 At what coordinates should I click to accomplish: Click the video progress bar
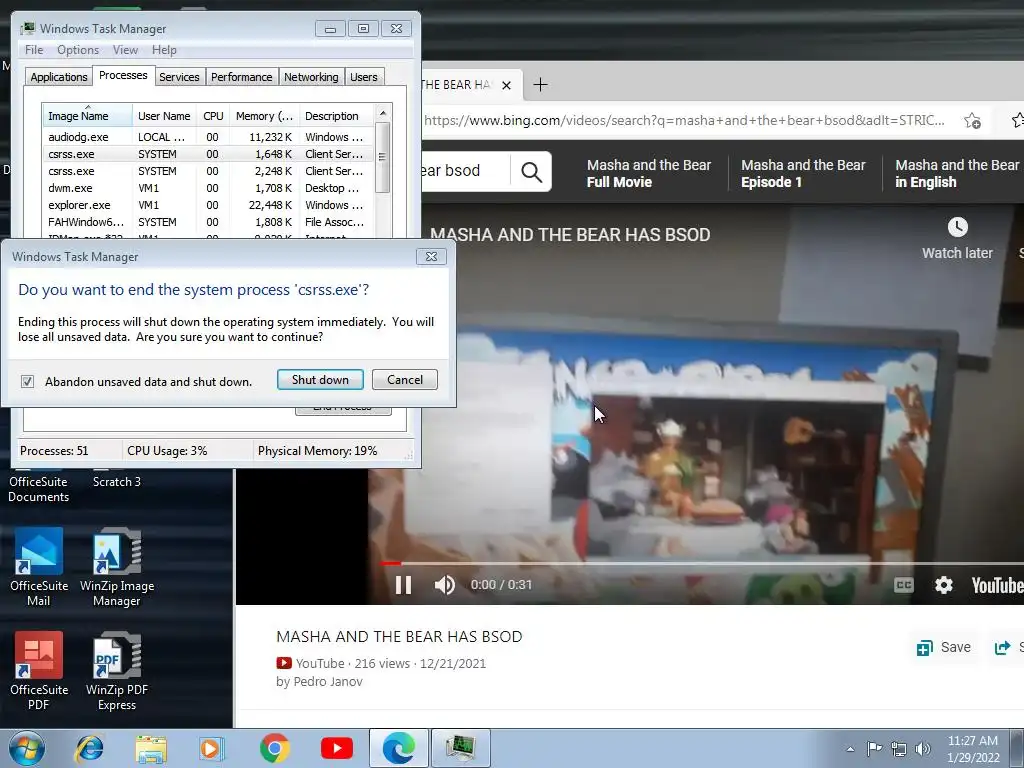[702, 563]
